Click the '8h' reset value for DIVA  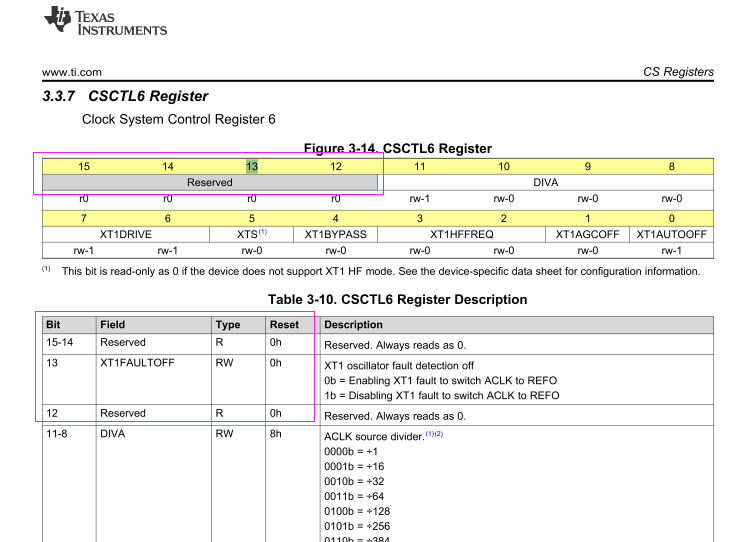coord(276,434)
